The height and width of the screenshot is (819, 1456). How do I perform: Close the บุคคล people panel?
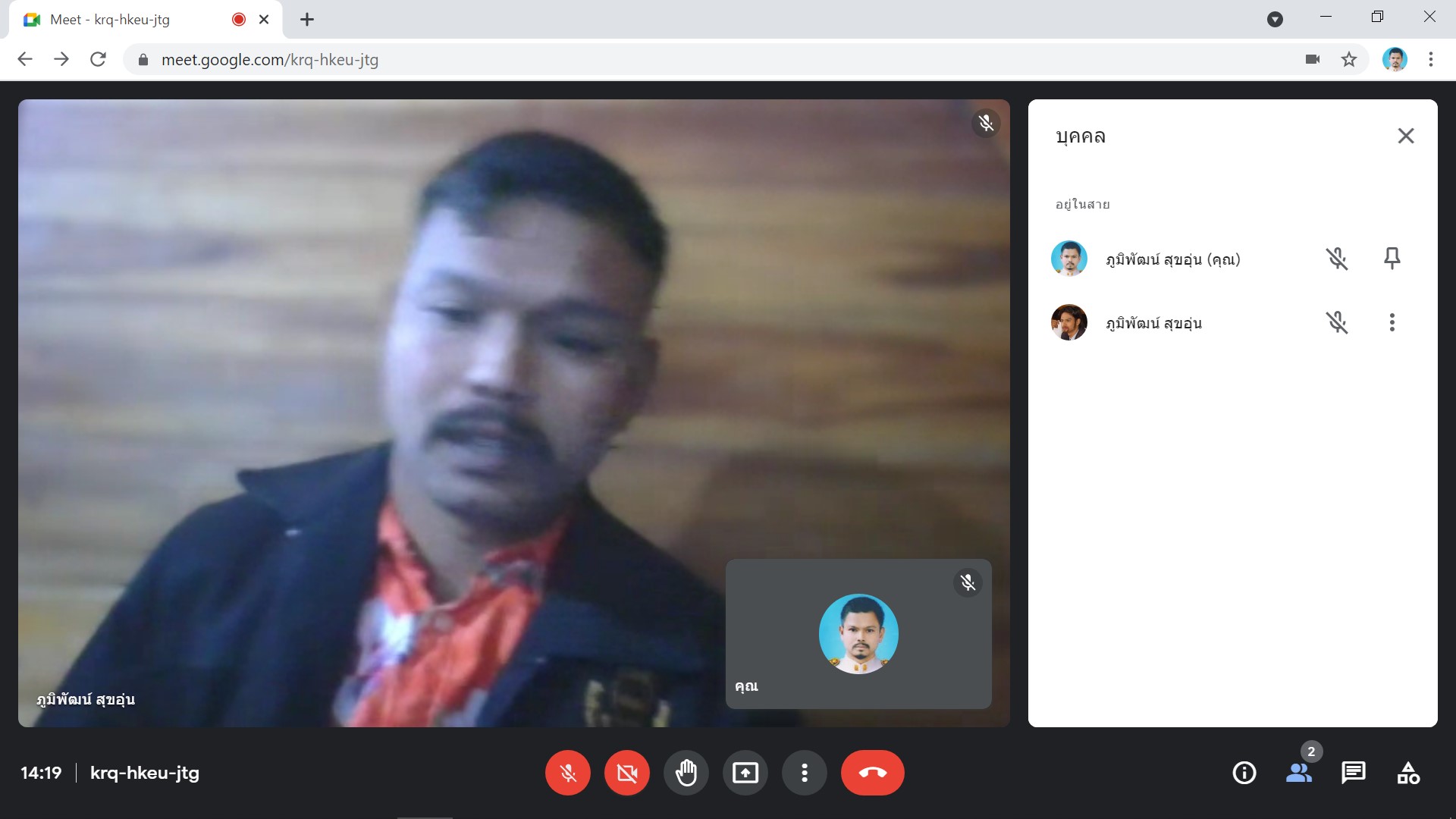tap(1405, 136)
